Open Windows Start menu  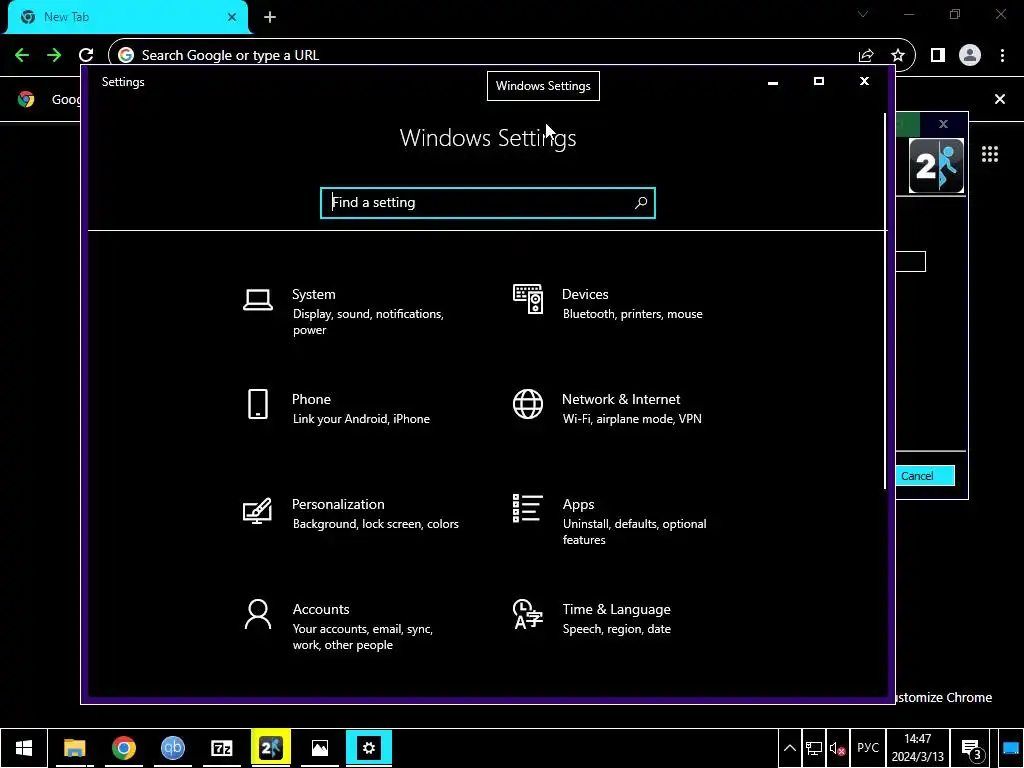point(24,748)
